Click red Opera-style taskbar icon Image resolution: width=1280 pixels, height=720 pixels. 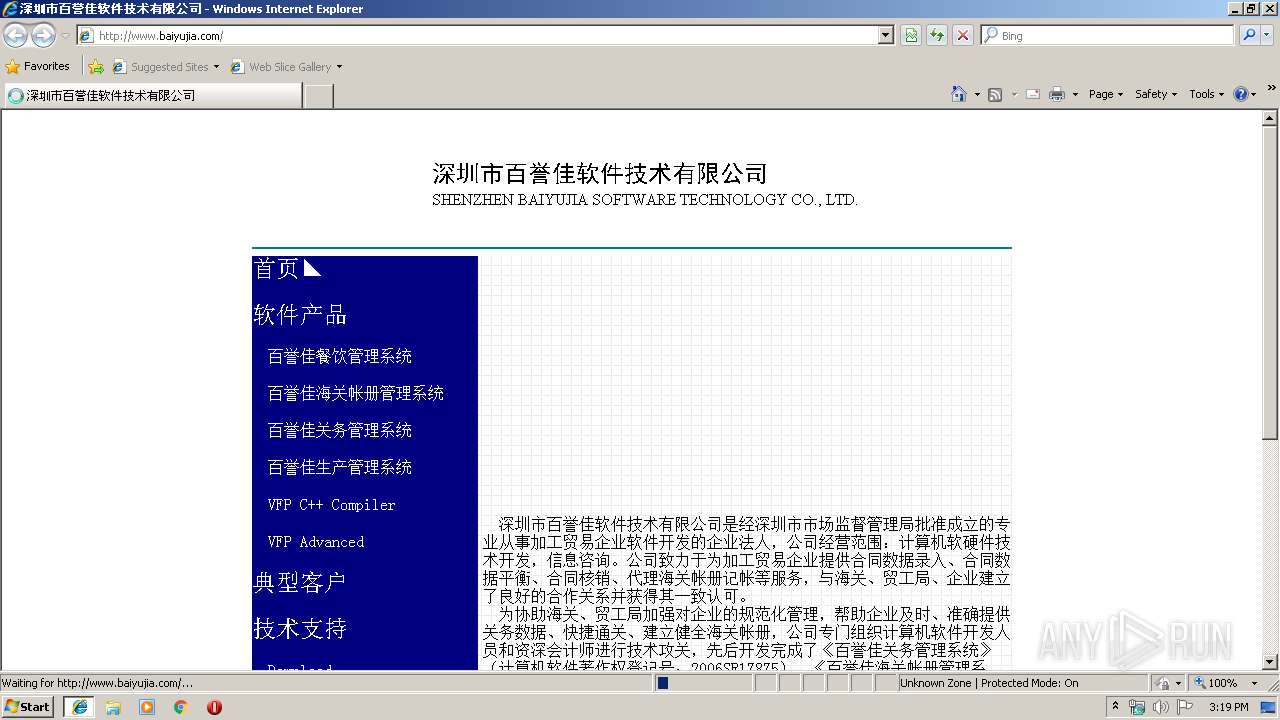coord(214,707)
